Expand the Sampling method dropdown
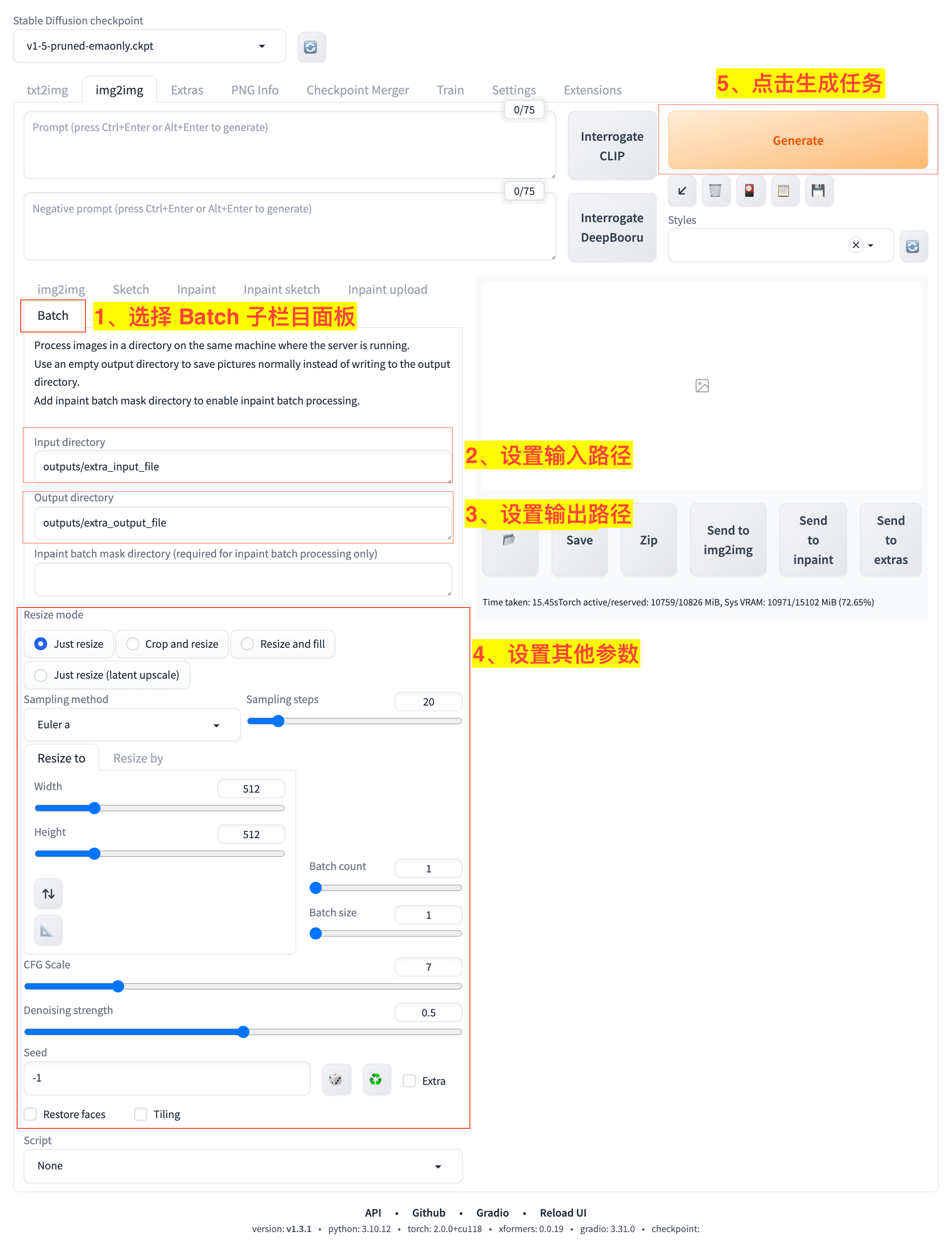The width and height of the screenshot is (952, 1250). point(131,725)
